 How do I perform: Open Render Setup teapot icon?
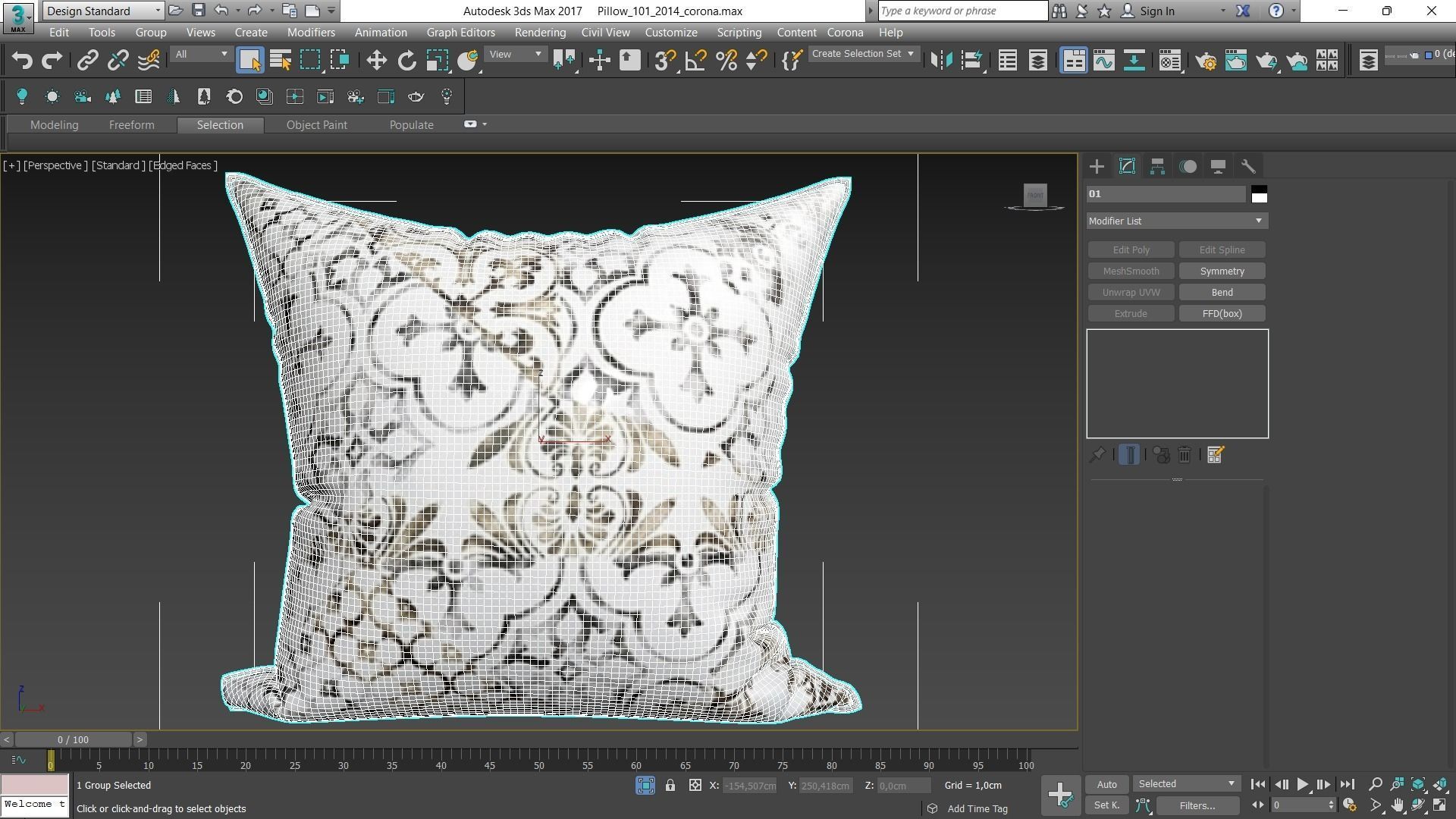[1206, 61]
